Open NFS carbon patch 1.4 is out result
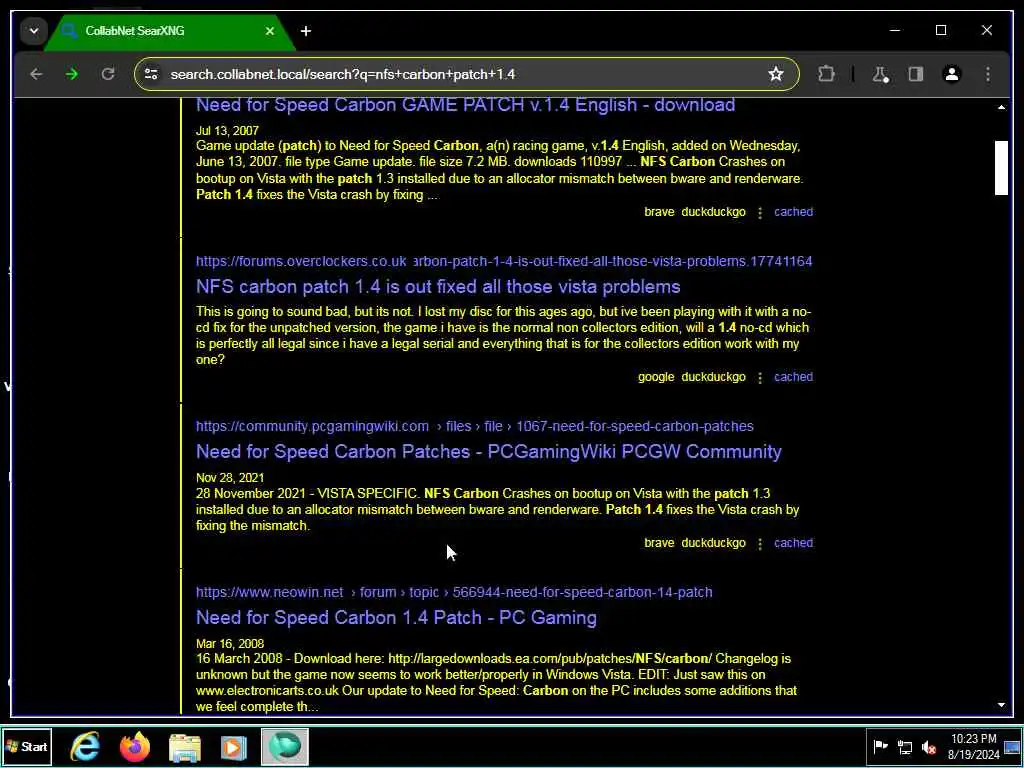The height and width of the screenshot is (768, 1024). (x=438, y=287)
